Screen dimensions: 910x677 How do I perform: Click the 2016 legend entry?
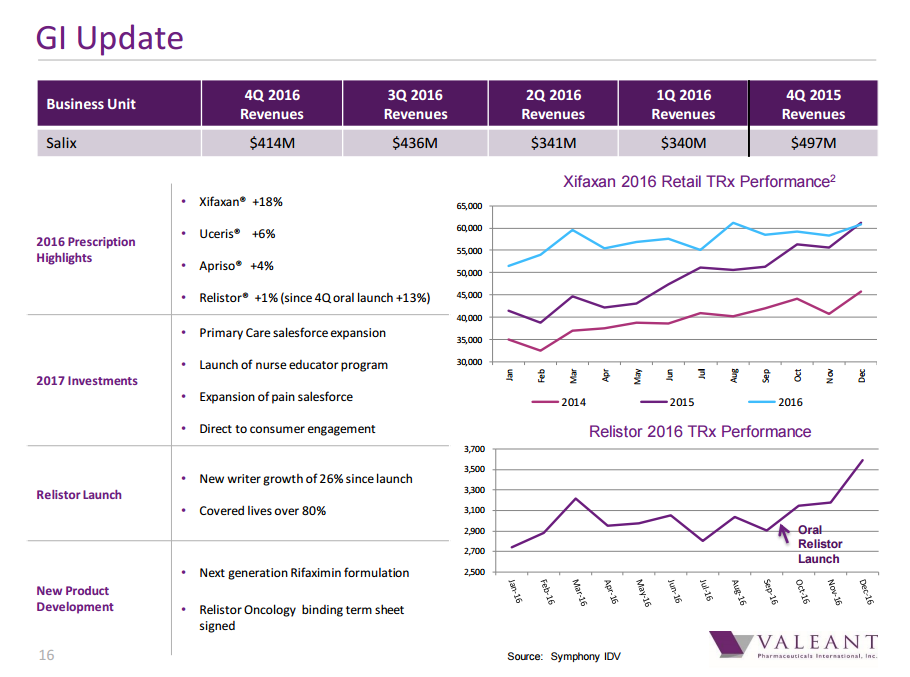pos(776,402)
